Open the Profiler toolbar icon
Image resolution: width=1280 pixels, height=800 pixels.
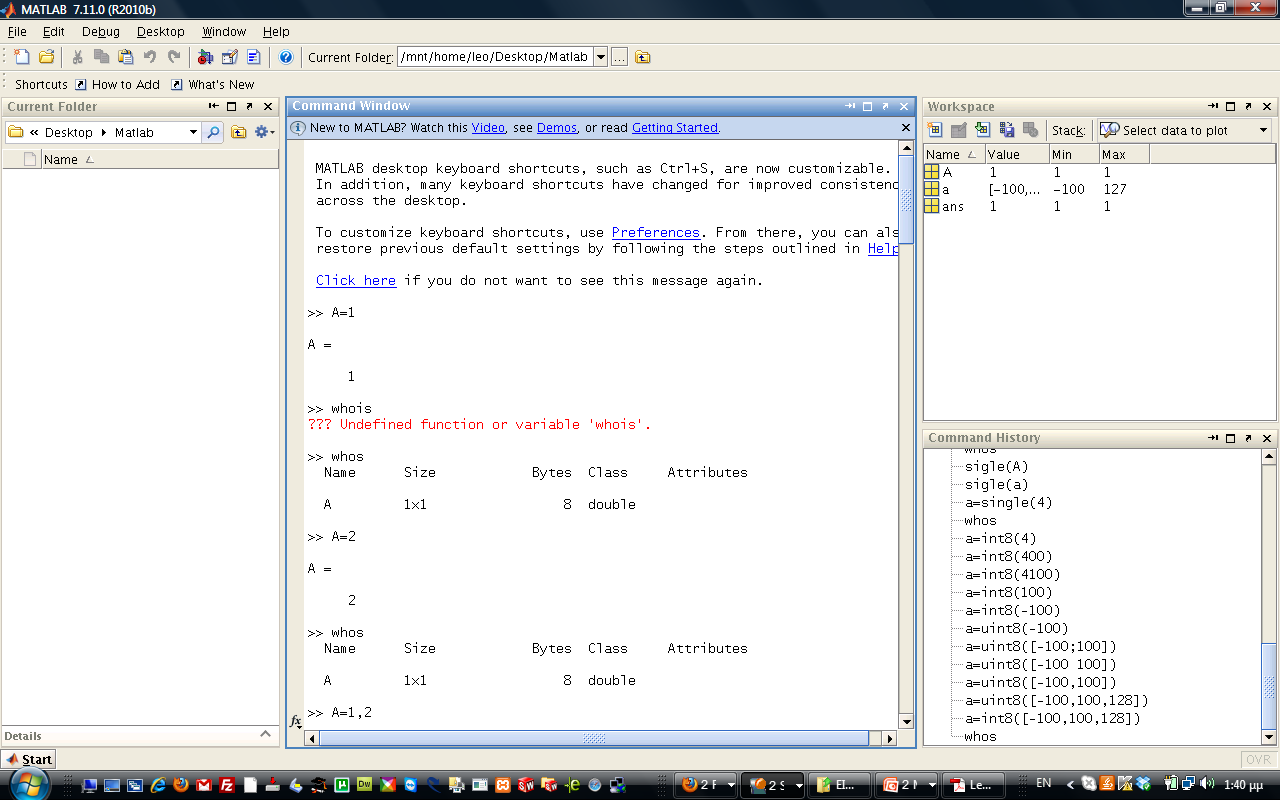[x=254, y=57]
